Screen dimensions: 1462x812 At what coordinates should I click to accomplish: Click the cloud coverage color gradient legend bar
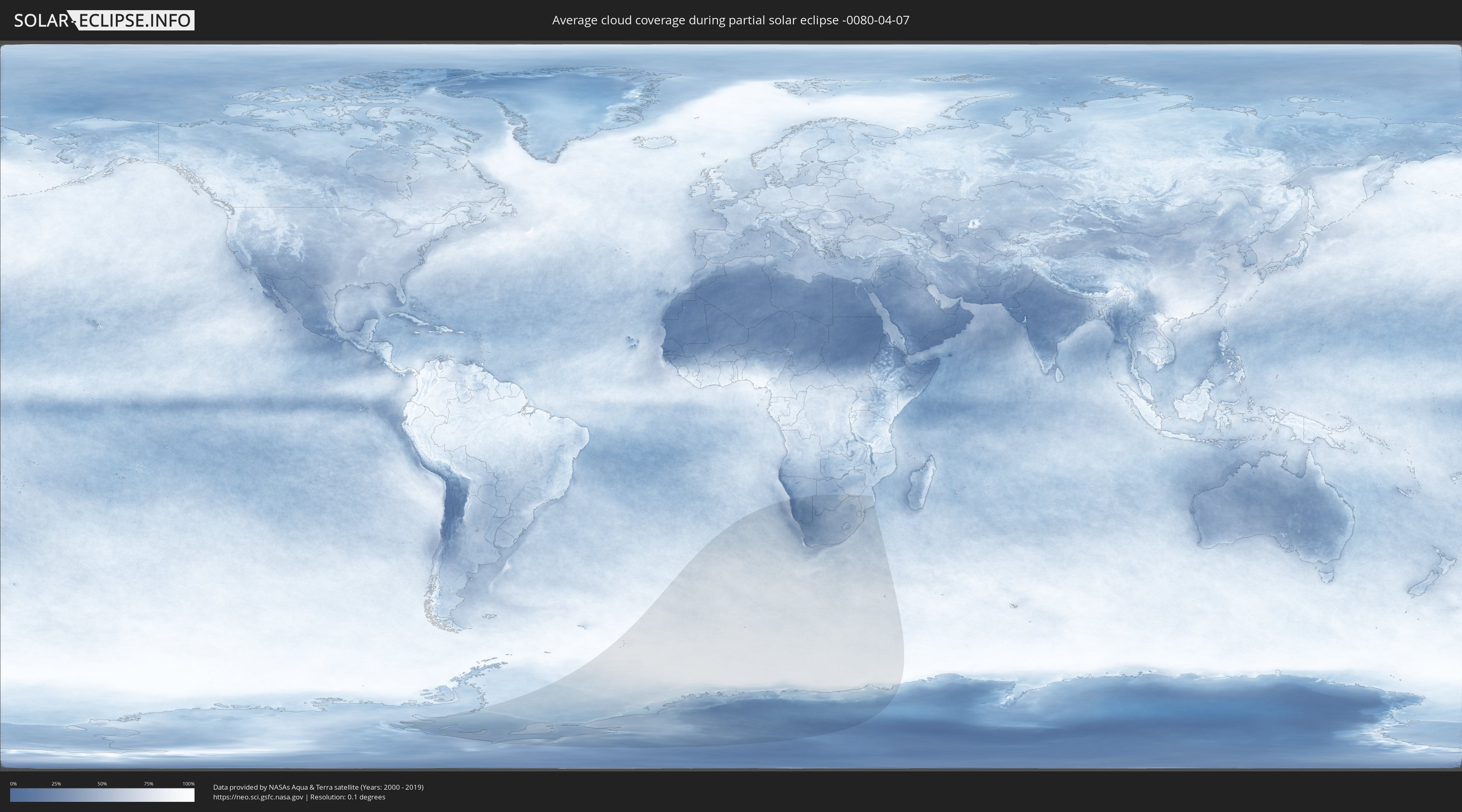(x=102, y=795)
